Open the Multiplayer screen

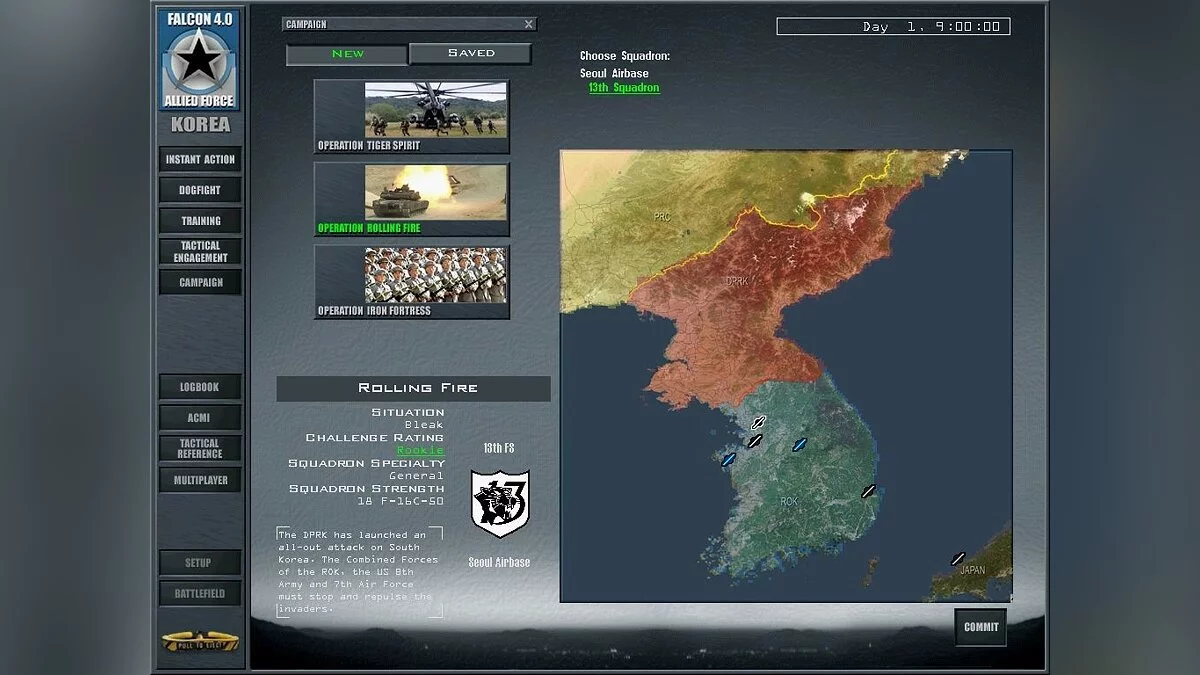tap(200, 480)
